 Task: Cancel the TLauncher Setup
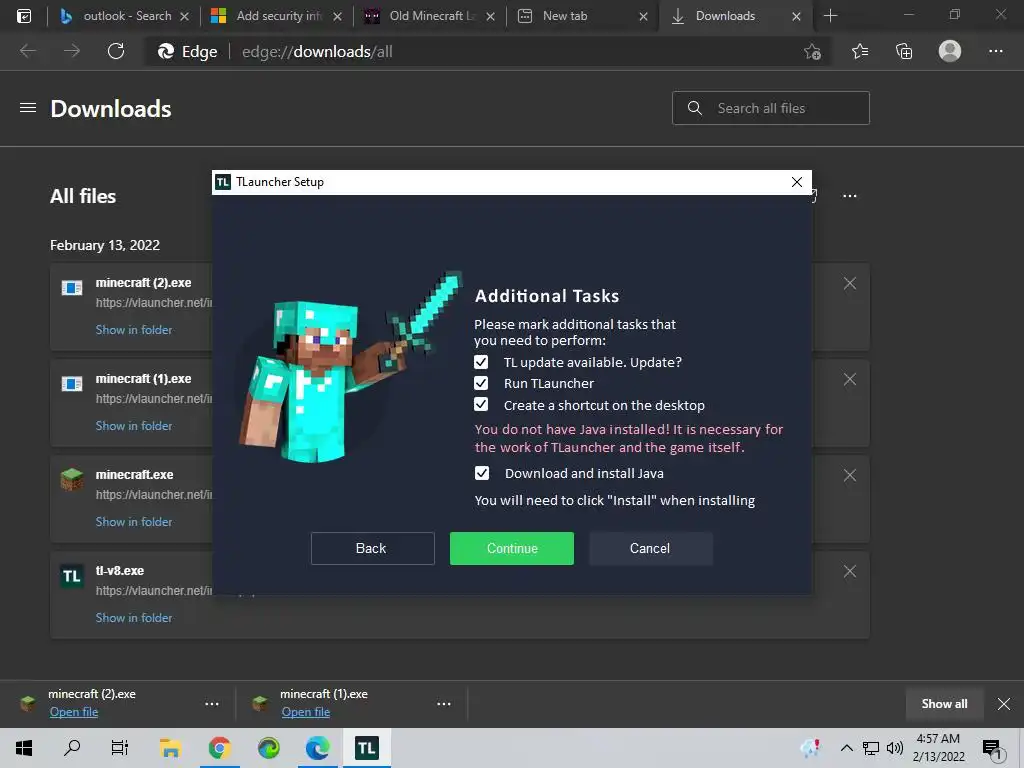[650, 549]
